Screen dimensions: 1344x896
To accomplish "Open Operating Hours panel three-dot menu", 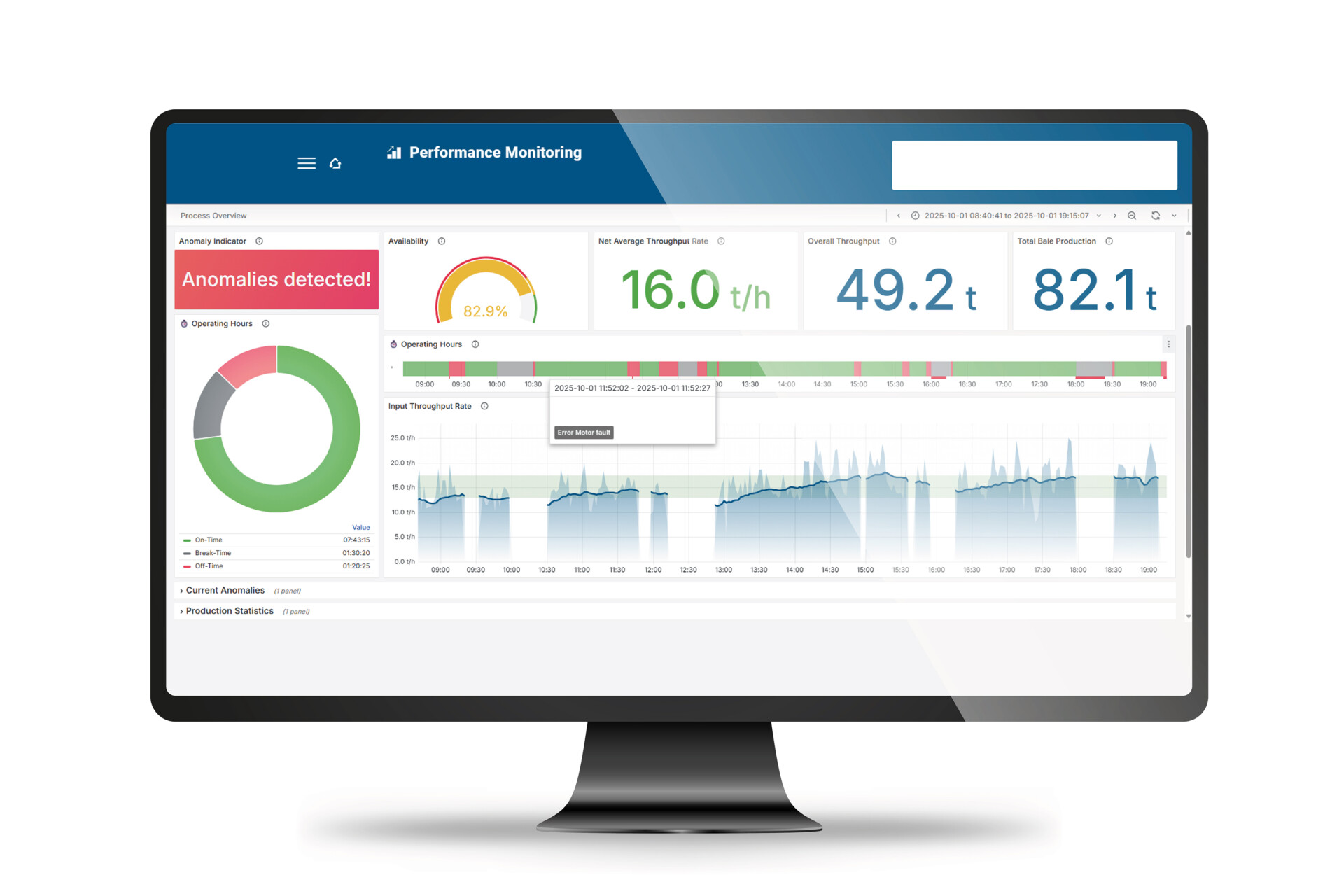I will tap(1168, 344).
